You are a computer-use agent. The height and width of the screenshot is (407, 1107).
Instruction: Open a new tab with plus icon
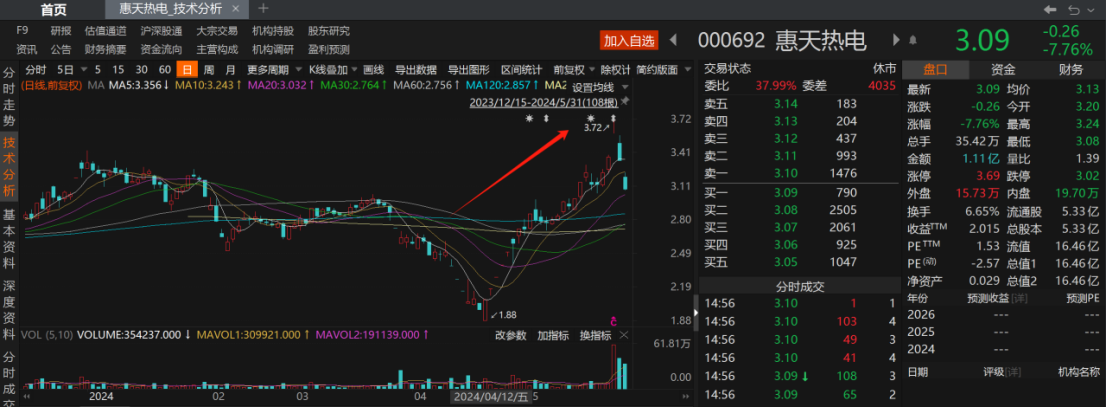pyautogui.click(x=263, y=8)
